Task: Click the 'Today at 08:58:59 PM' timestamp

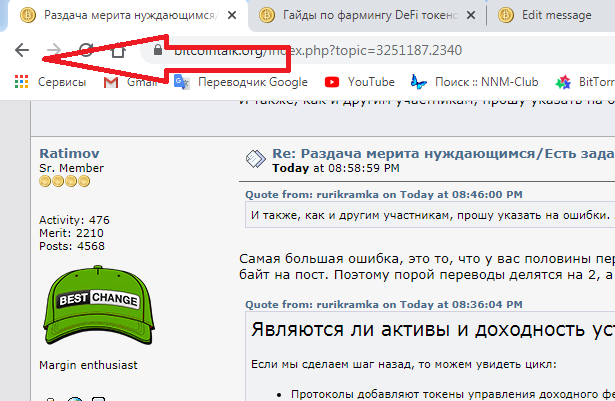Action: pos(336,168)
